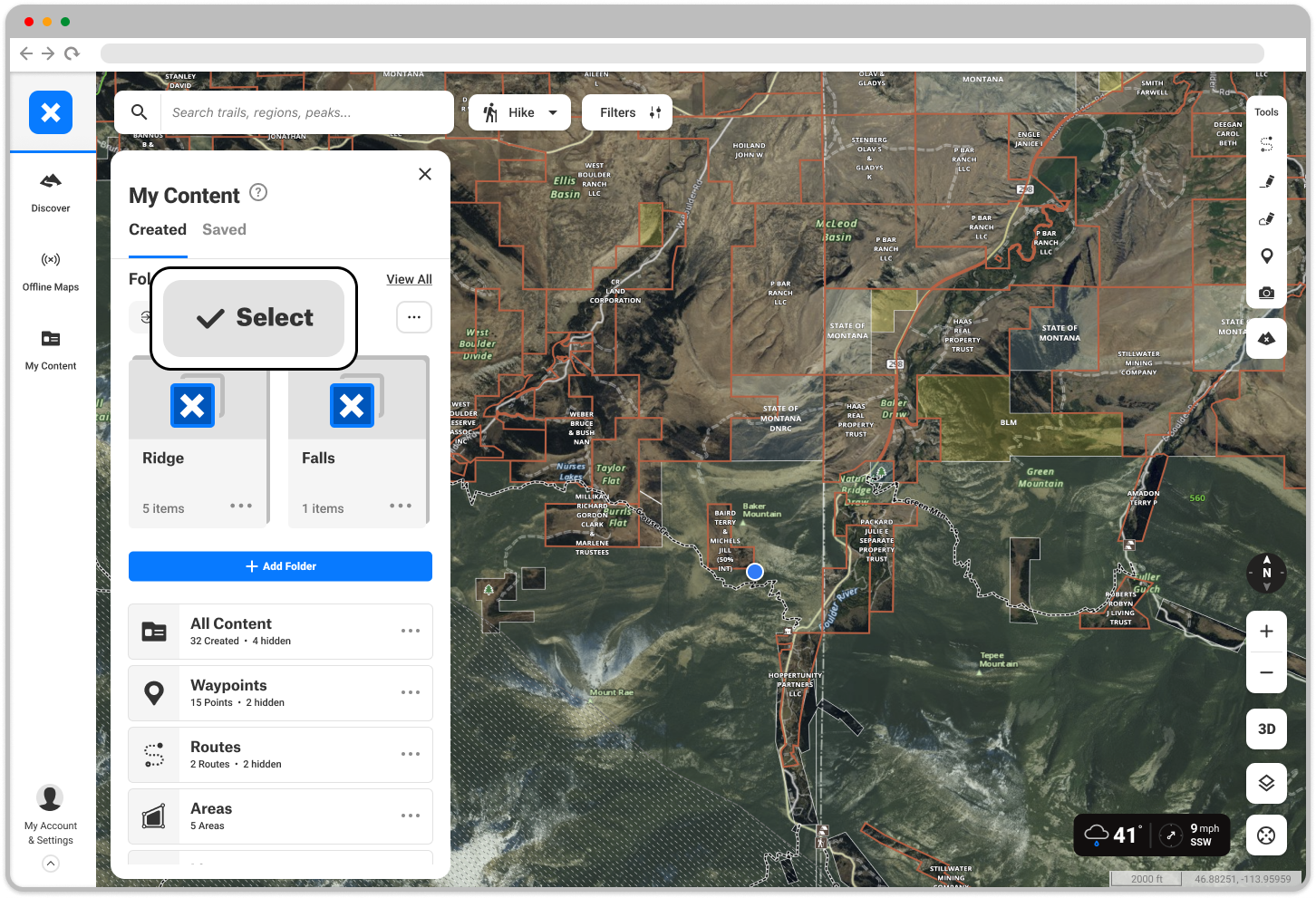Open Falls folder more options

[401, 506]
